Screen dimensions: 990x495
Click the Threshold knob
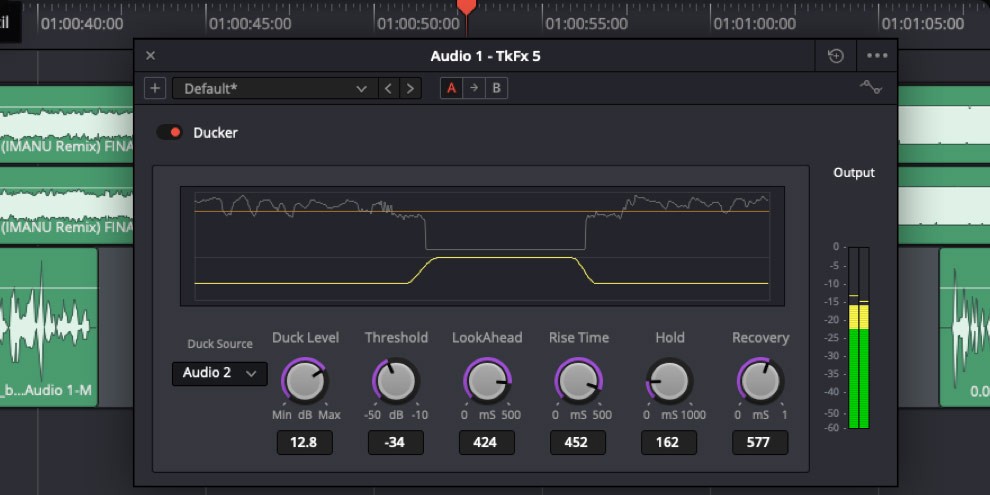tap(396, 380)
